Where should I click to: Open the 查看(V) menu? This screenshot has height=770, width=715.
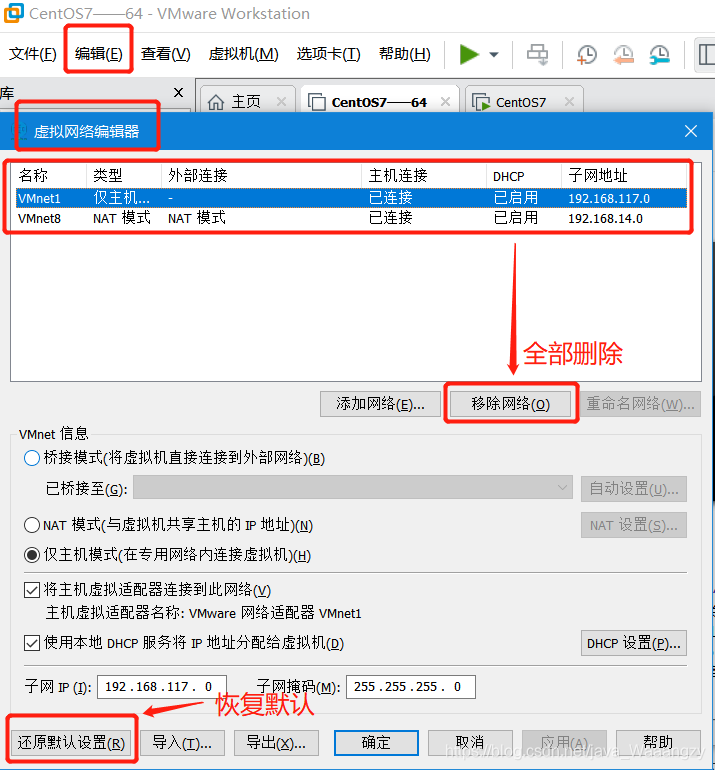pos(165,54)
